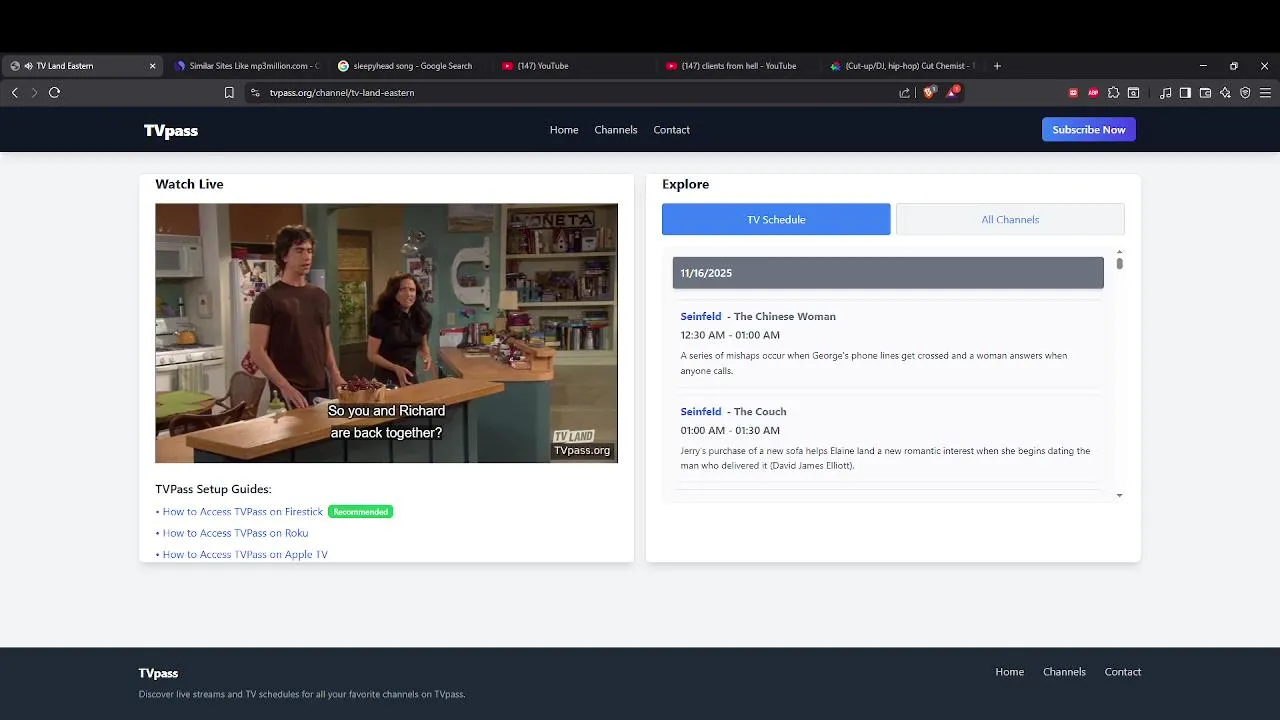The image size is (1280, 720).
Task: Open How to Access TVPass on Roku
Action: point(235,533)
